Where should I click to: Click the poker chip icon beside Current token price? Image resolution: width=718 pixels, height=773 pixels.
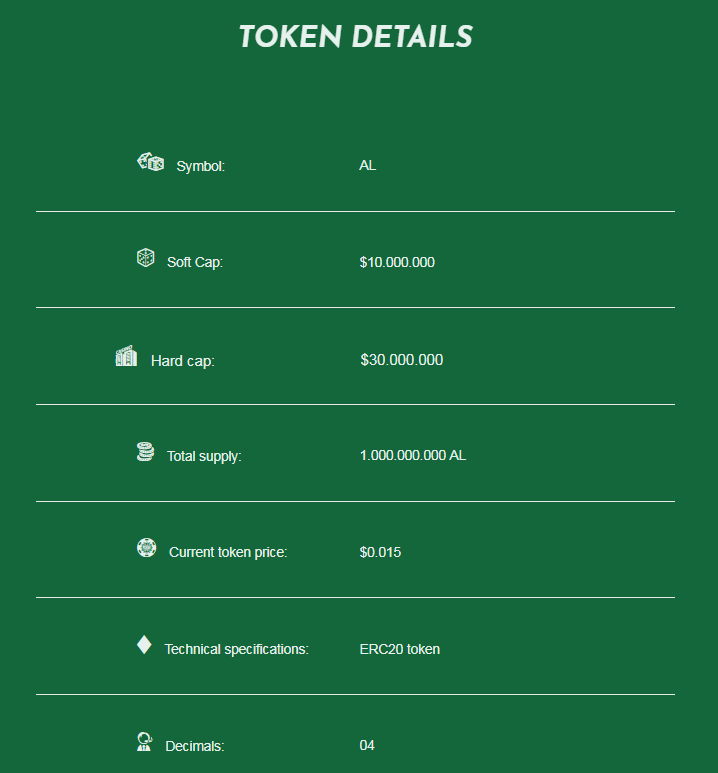tap(147, 548)
